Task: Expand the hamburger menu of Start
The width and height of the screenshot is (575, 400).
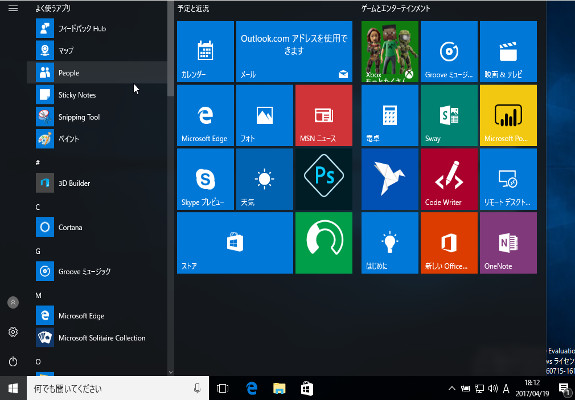Action: (x=13, y=8)
